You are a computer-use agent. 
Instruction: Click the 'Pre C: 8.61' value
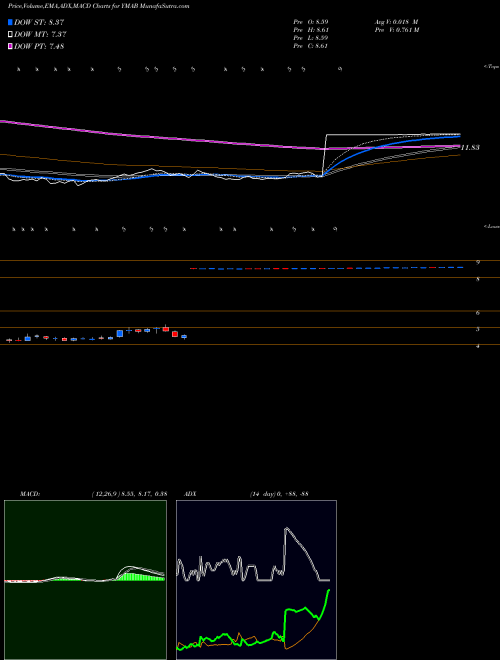click(311, 46)
